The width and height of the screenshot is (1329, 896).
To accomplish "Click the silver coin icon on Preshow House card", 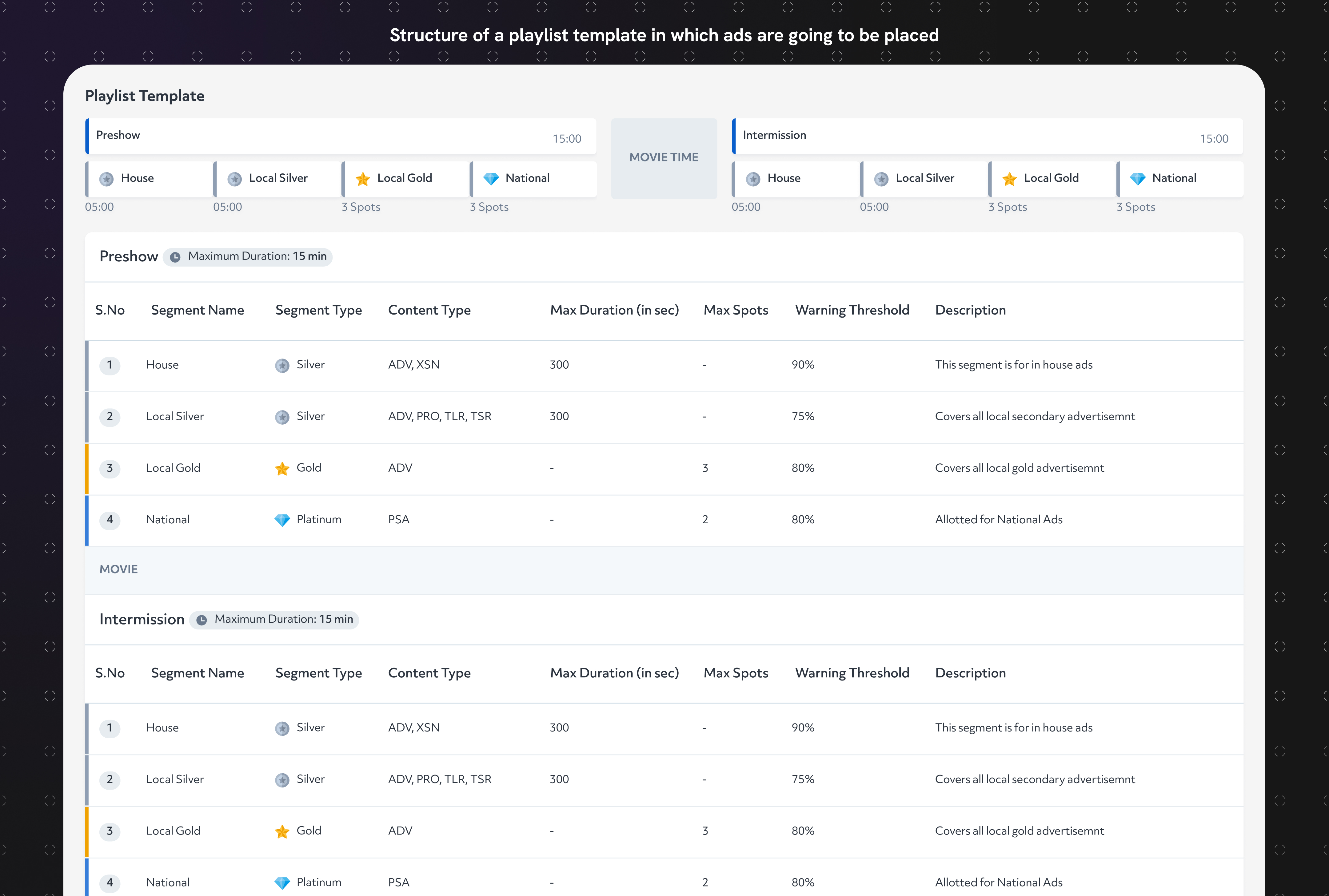I will coord(106,179).
